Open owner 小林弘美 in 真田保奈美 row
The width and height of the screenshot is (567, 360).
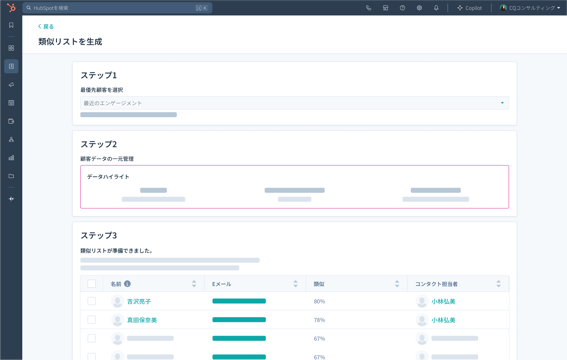pos(443,320)
